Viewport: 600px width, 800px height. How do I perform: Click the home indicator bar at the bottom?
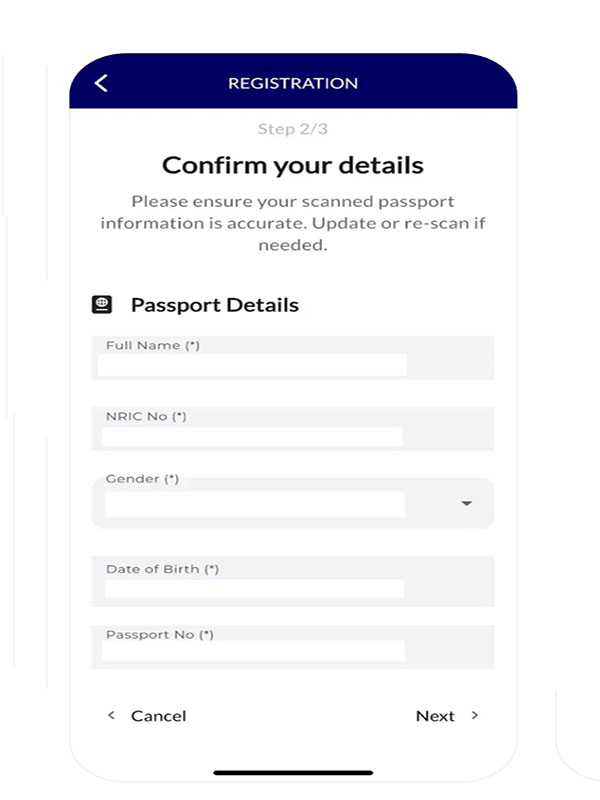pyautogui.click(x=292, y=771)
